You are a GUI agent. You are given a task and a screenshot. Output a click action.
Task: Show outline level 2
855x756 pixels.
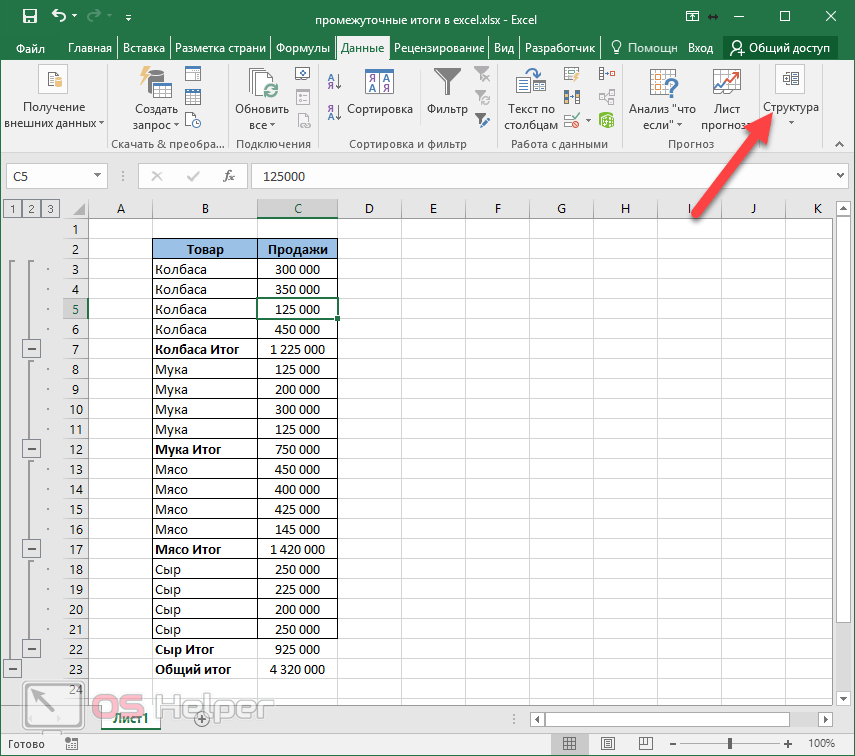click(x=31, y=208)
